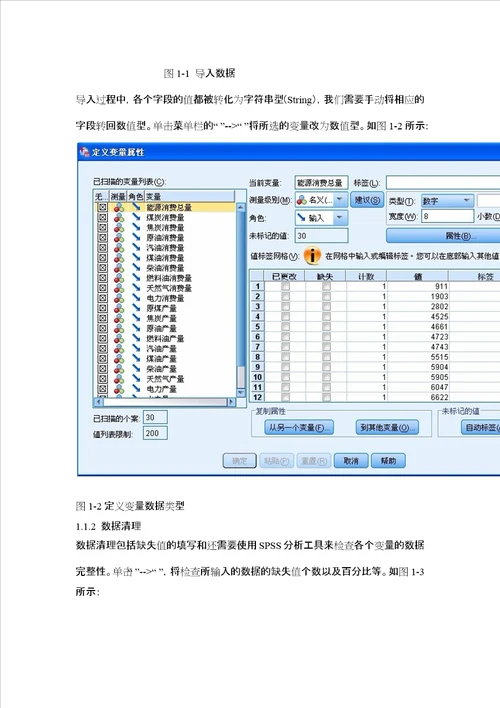Click the variable list scroll-left arrow

click(98, 401)
